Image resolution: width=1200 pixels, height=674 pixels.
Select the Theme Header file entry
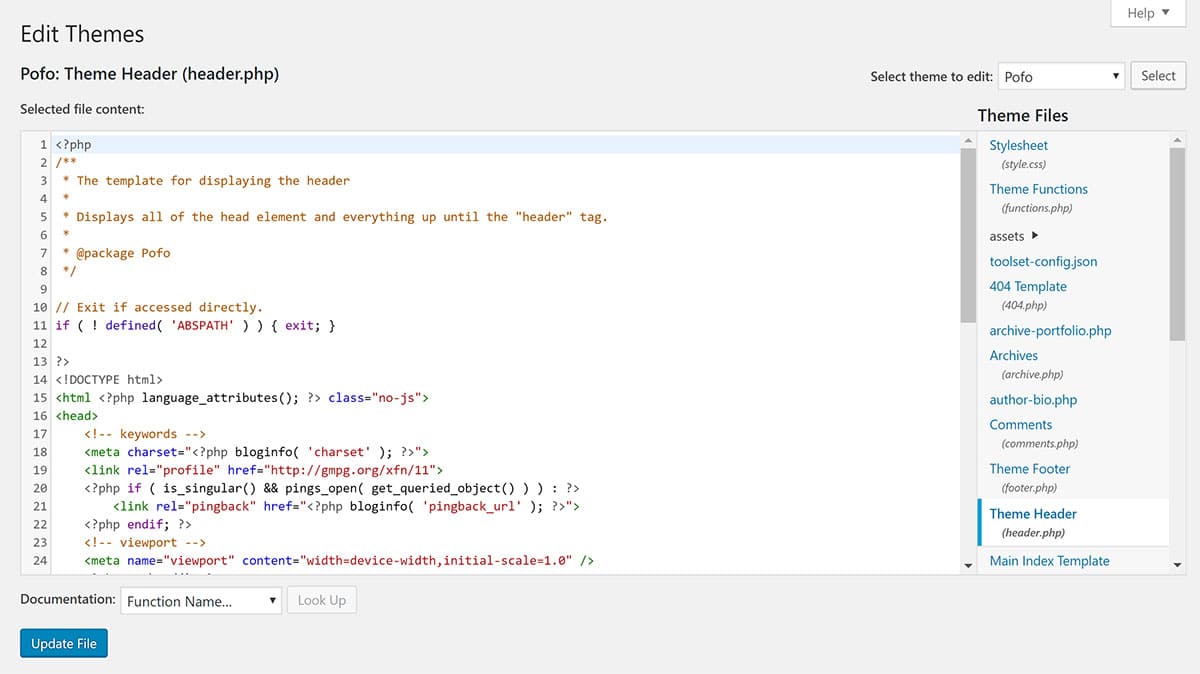pos(1033,514)
